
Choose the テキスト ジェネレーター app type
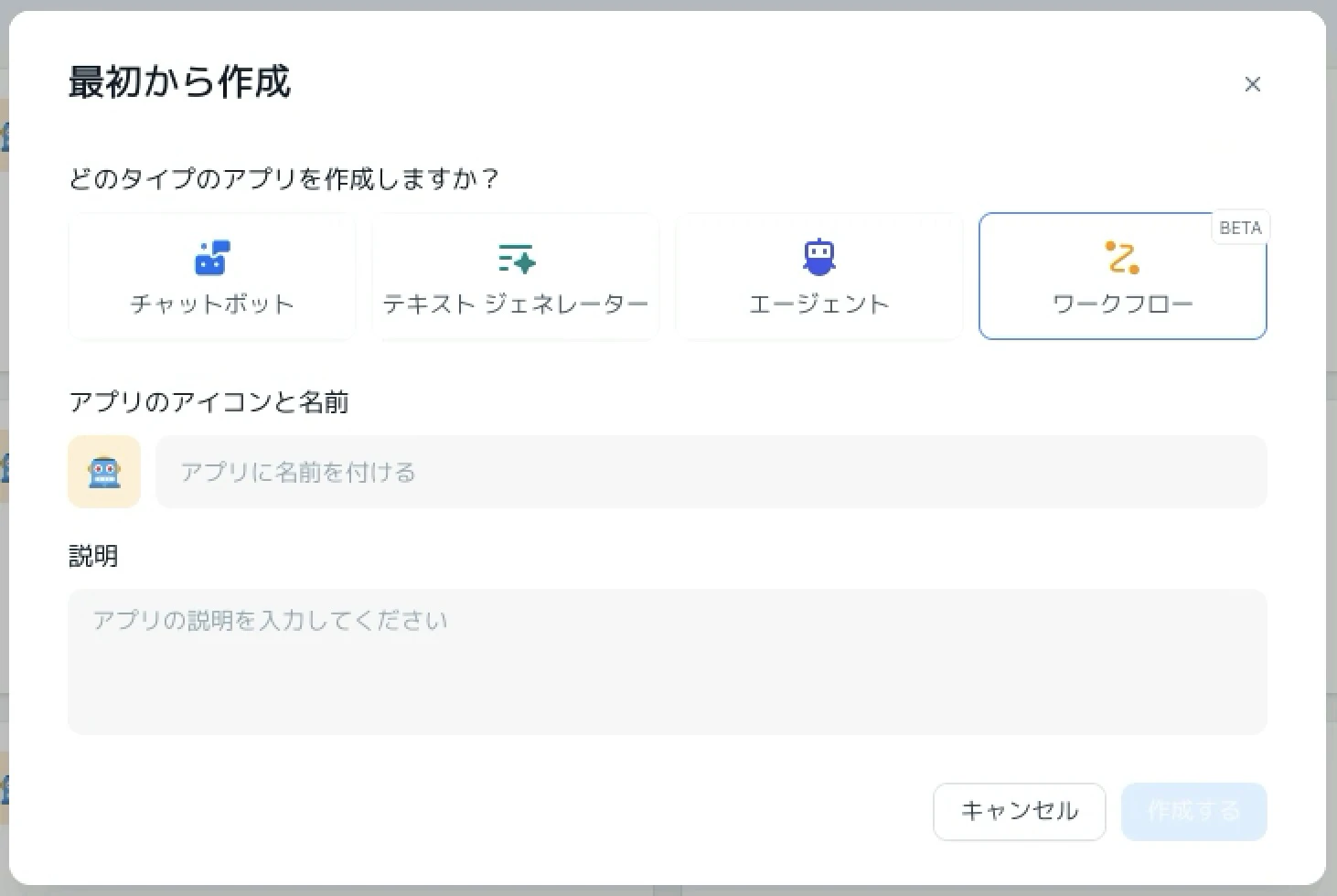[x=515, y=276]
